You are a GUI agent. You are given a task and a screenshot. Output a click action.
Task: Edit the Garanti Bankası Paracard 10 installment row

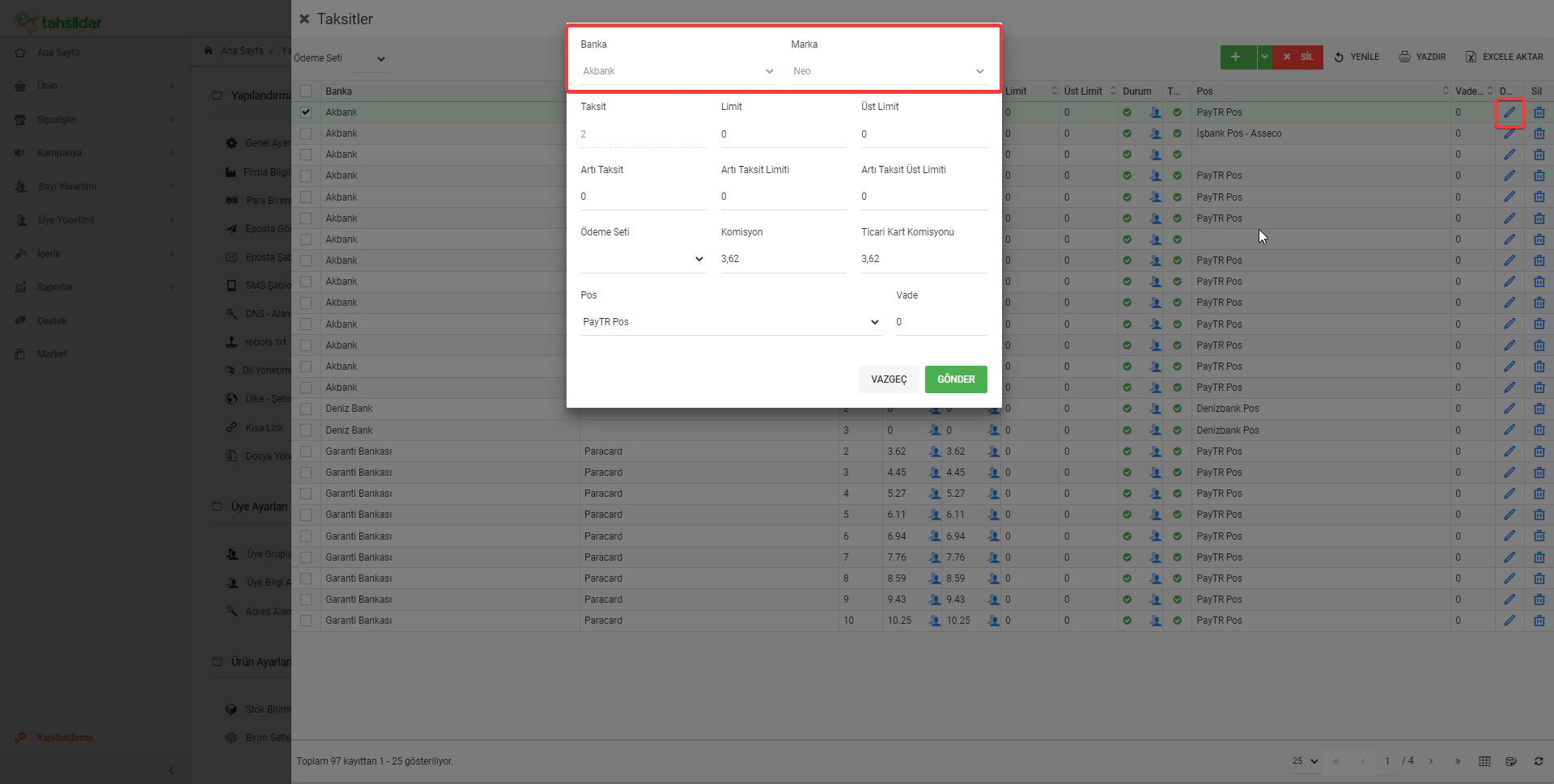tap(1509, 621)
